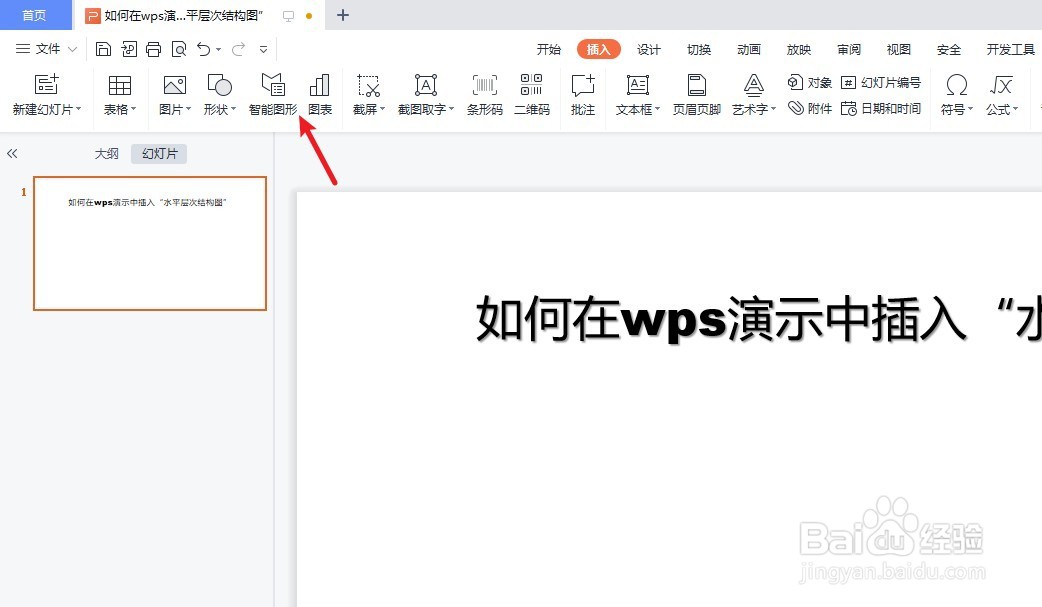Open the Developer Tools (开发工具) tab
This screenshot has width=1042, height=607.
1010,49
